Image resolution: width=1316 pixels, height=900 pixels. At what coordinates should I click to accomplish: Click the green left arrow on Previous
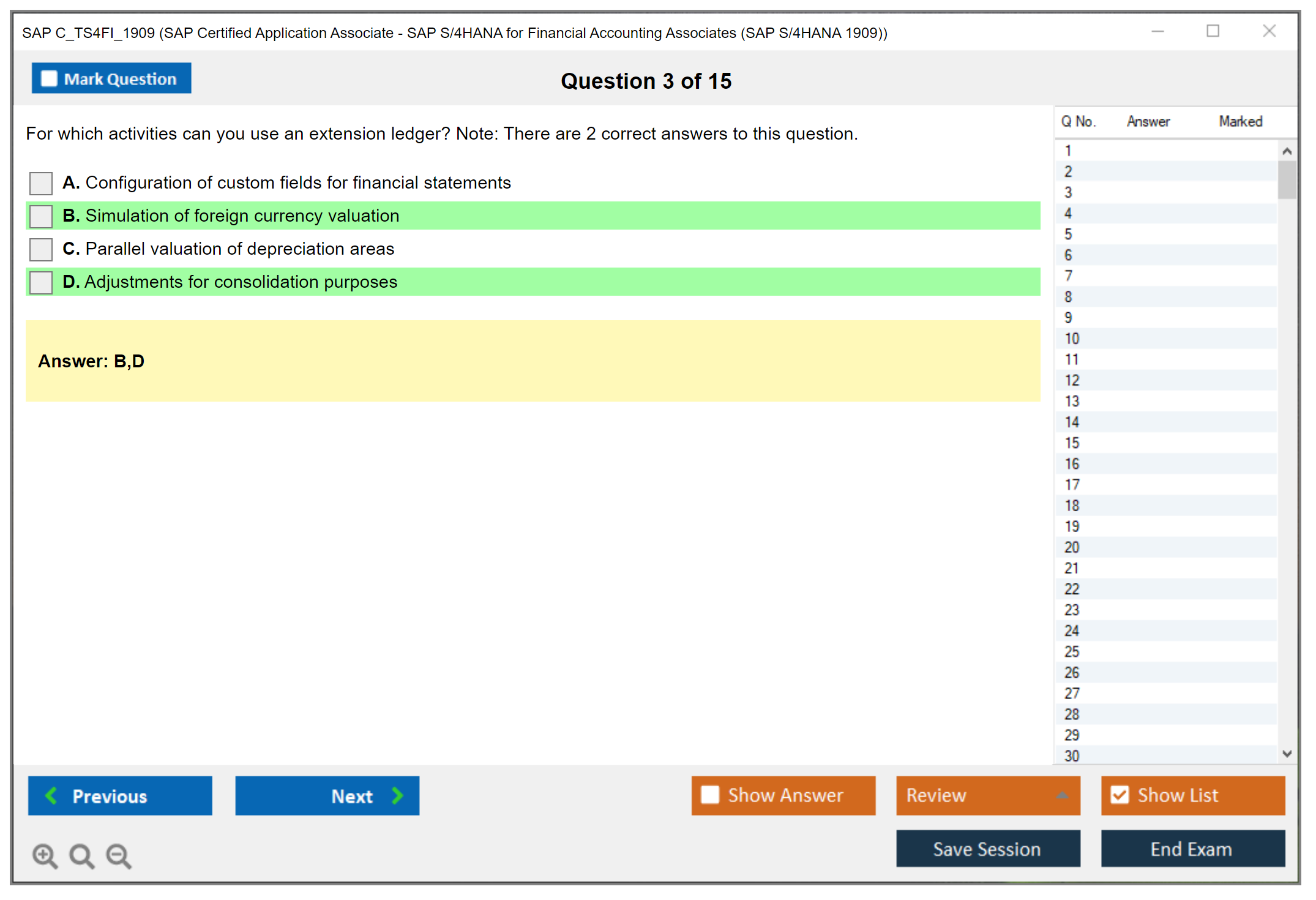pos(51,796)
